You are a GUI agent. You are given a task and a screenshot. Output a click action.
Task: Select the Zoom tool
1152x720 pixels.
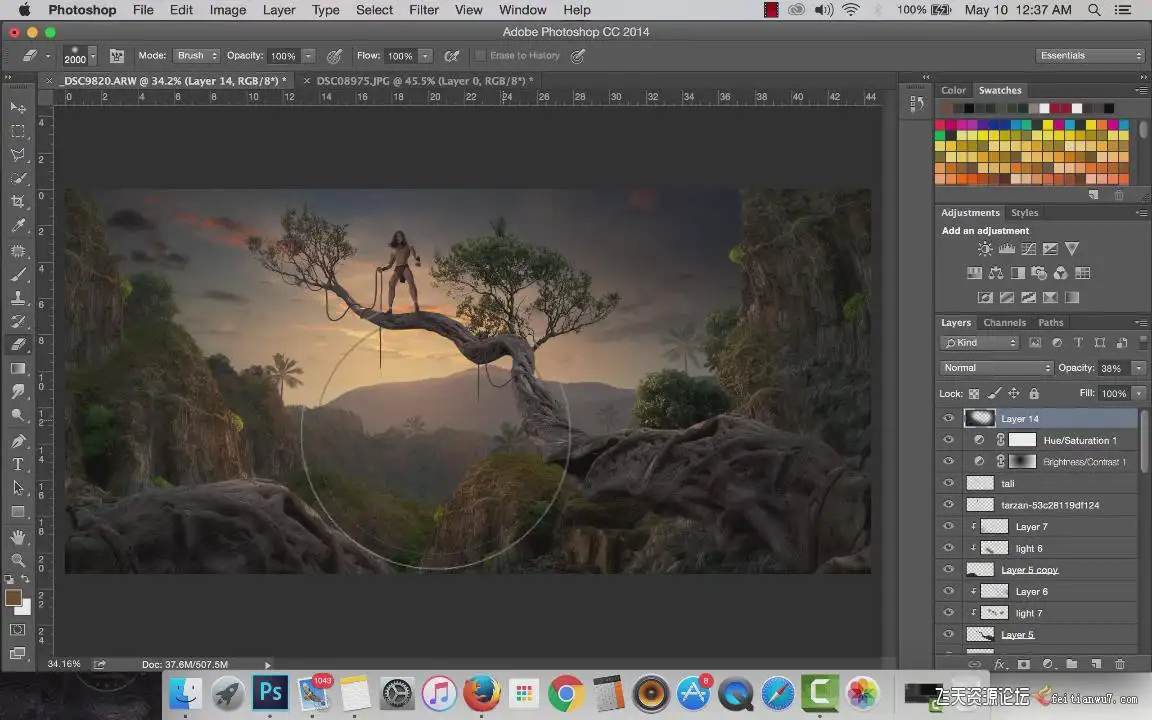coord(18,560)
